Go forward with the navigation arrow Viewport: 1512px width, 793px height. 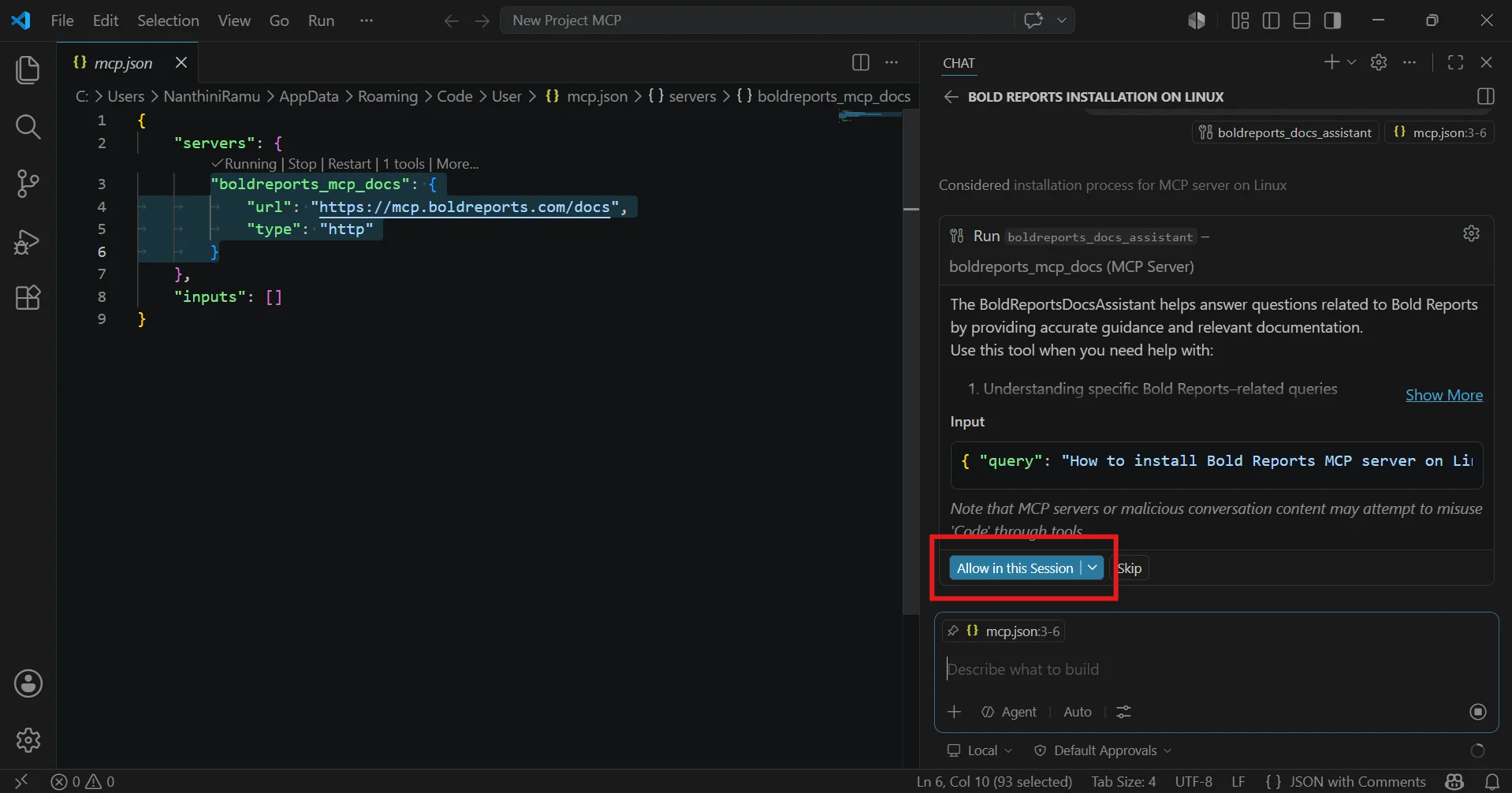click(482, 21)
